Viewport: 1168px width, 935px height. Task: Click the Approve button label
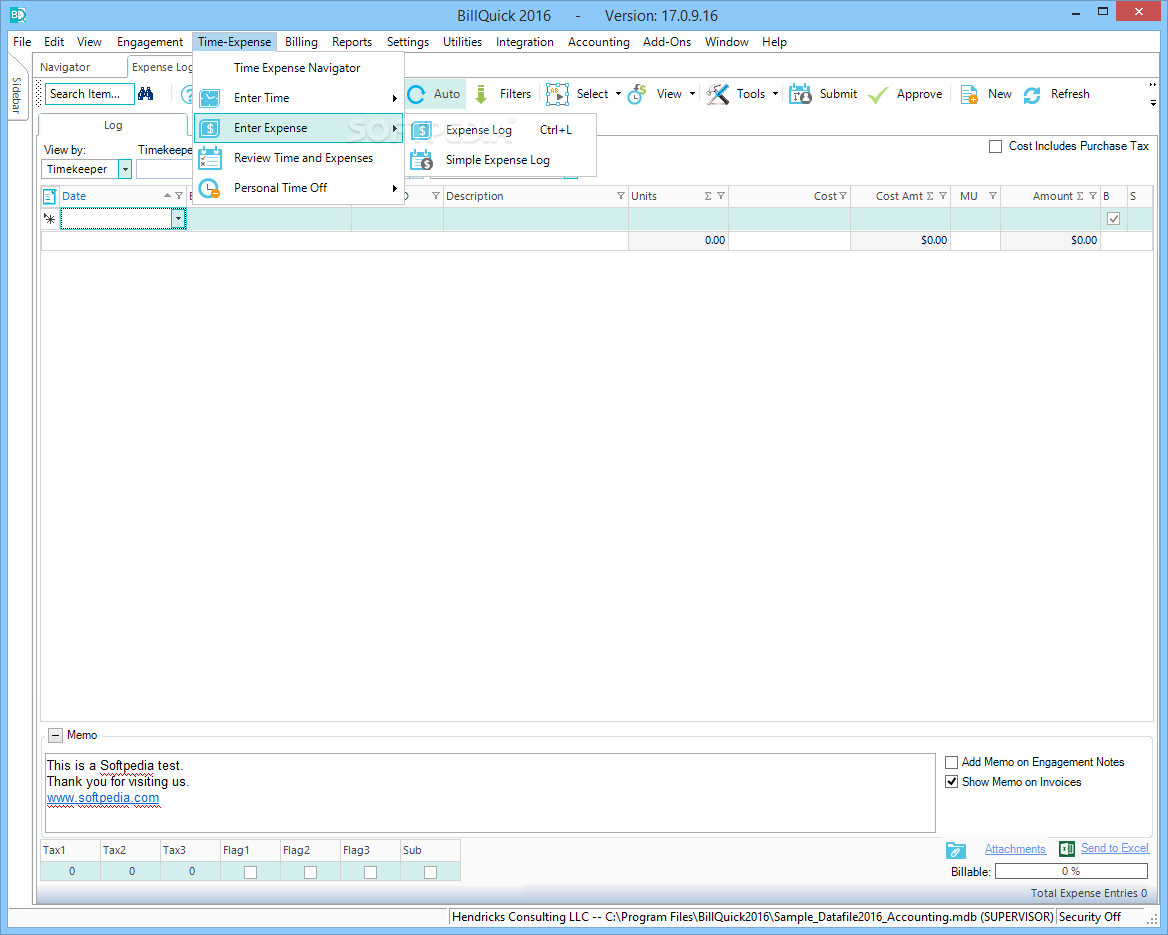point(919,95)
